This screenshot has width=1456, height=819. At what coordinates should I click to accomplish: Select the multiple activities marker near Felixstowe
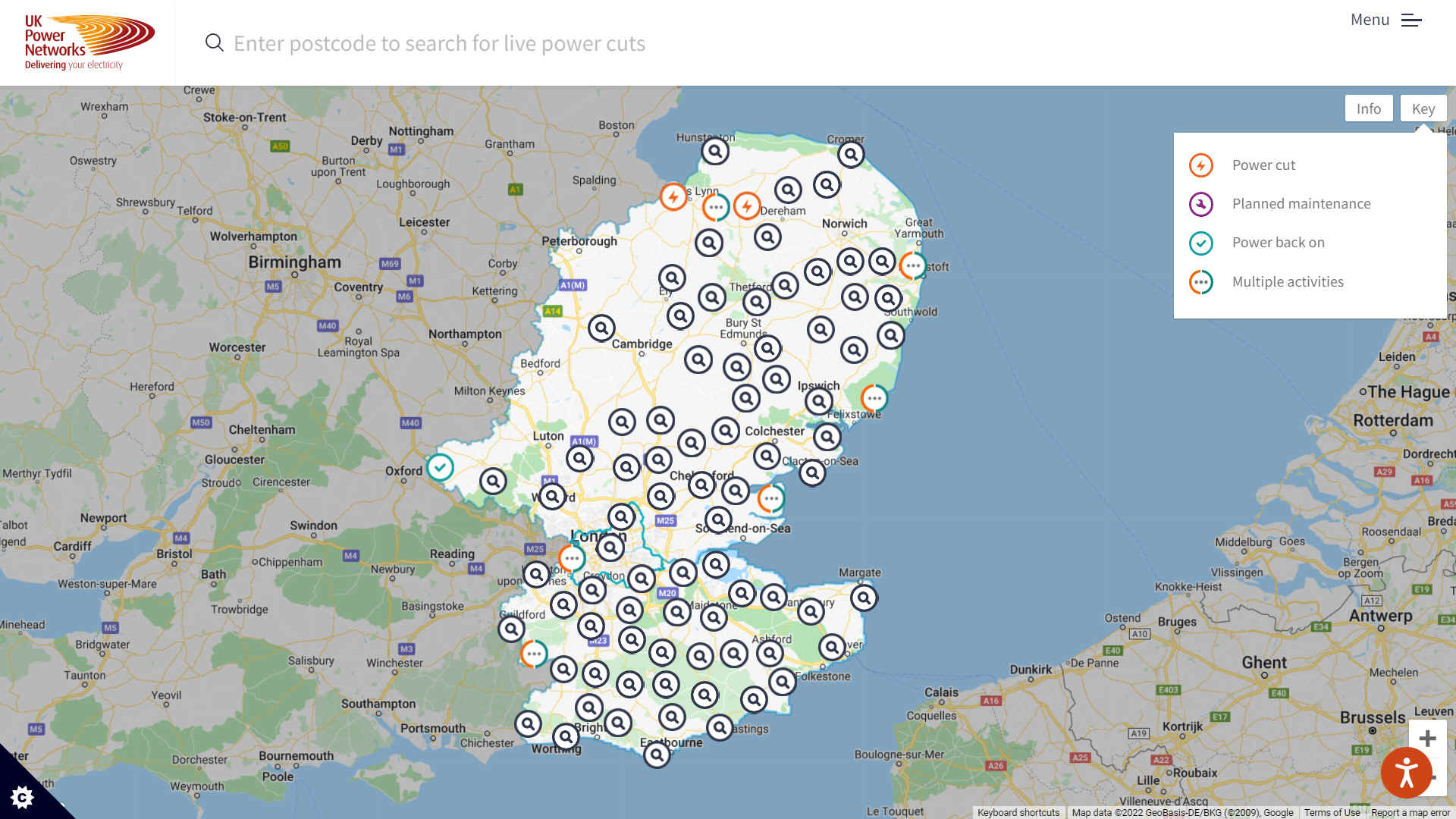[874, 398]
